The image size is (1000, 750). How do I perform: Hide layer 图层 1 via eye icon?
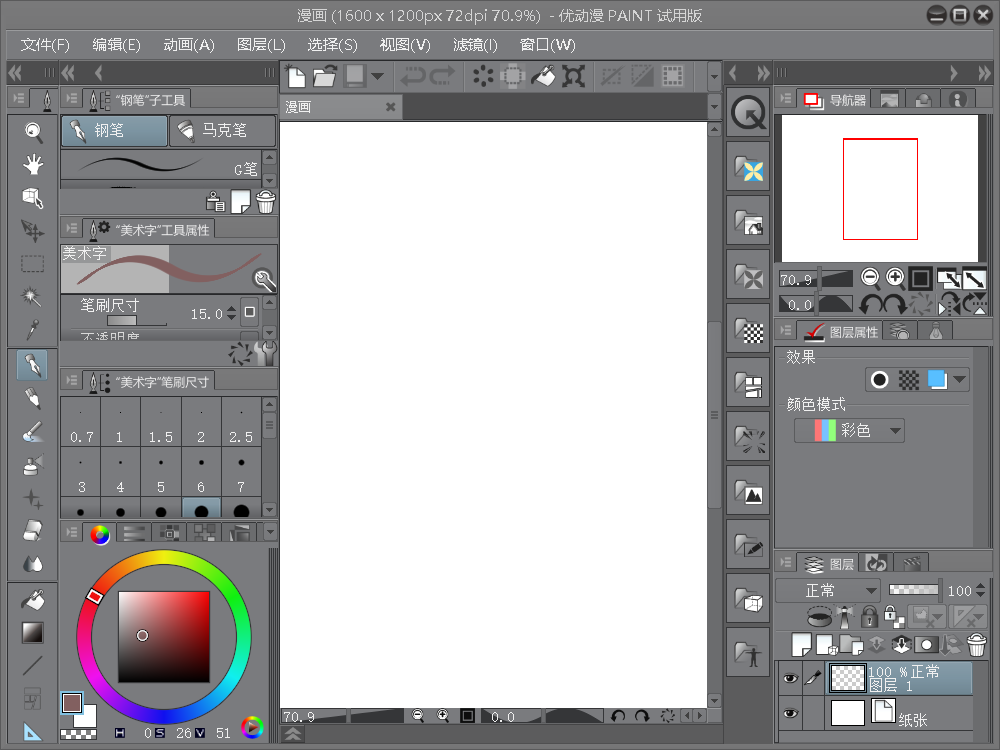tap(790, 679)
